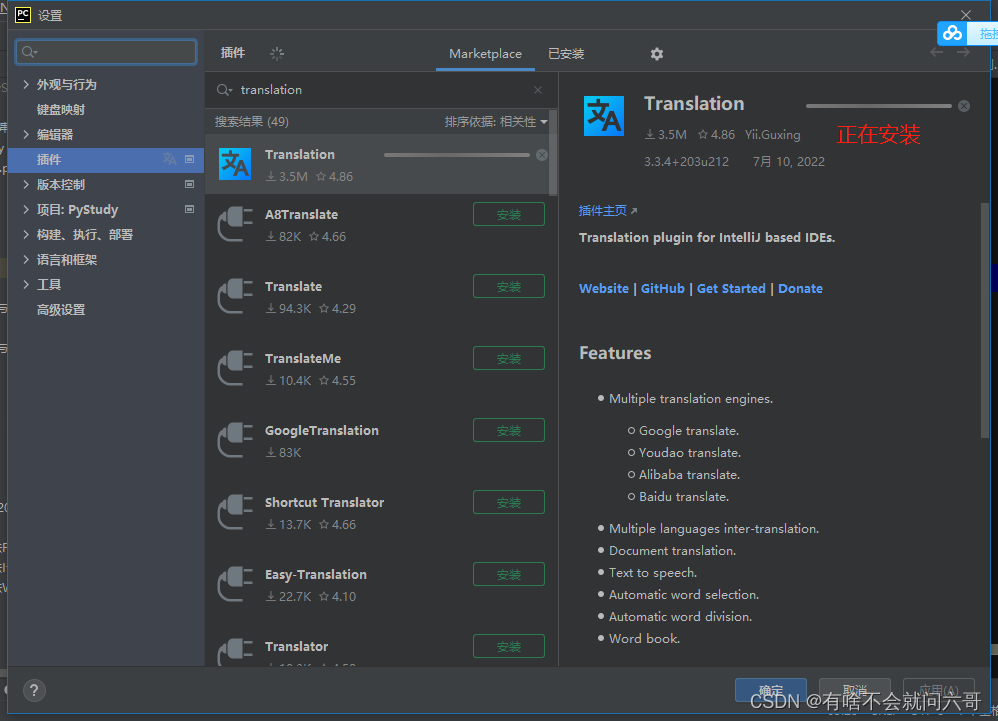Close the 设置 dialog window

966,15
